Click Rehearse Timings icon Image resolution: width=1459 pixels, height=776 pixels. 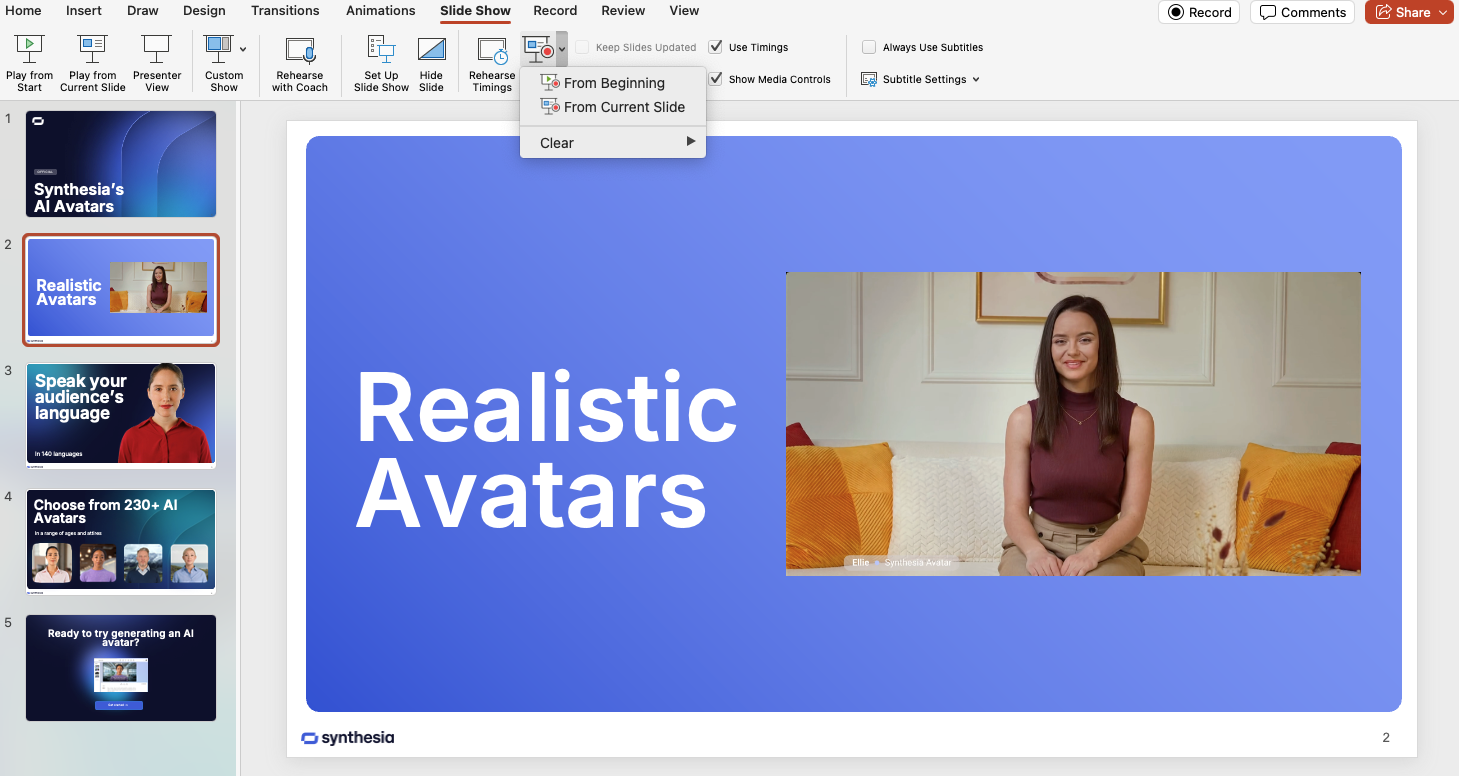tap(492, 50)
